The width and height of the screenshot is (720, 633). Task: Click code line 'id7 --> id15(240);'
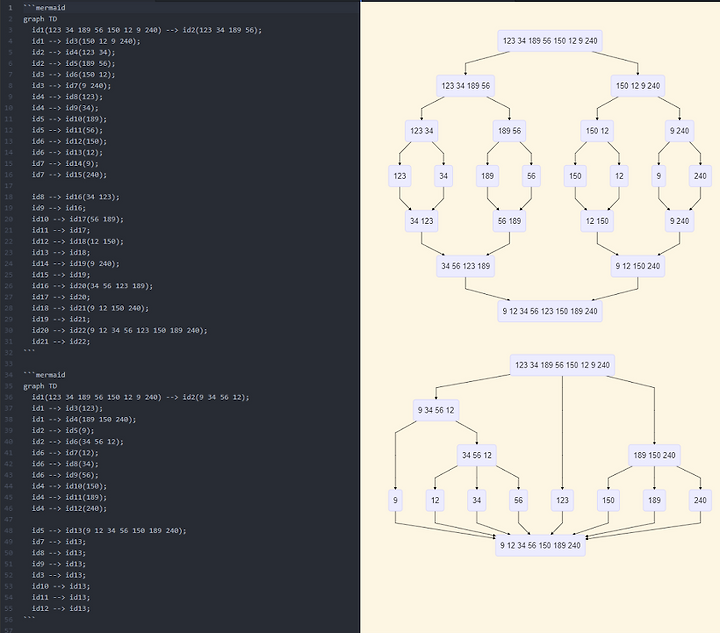click(69, 174)
